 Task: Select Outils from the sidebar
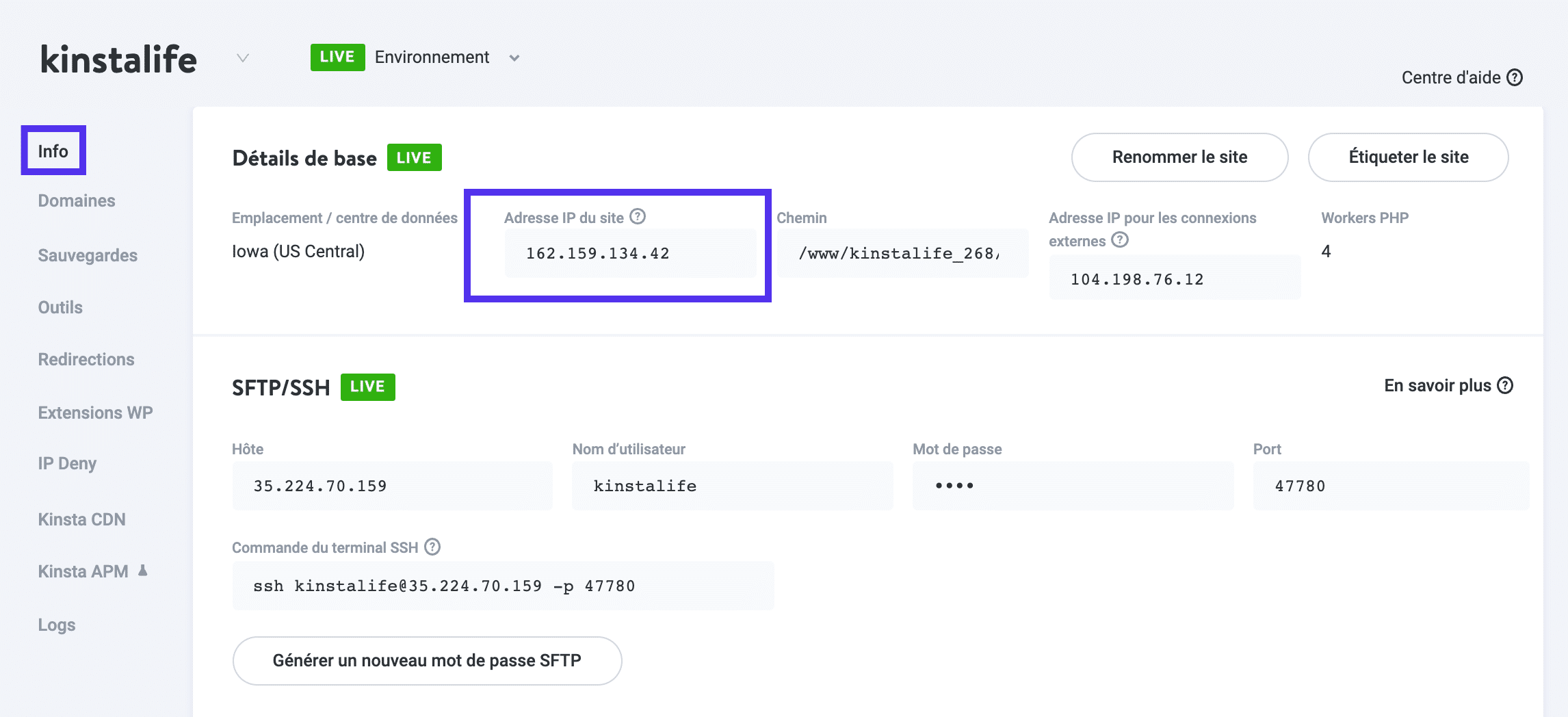(60, 307)
